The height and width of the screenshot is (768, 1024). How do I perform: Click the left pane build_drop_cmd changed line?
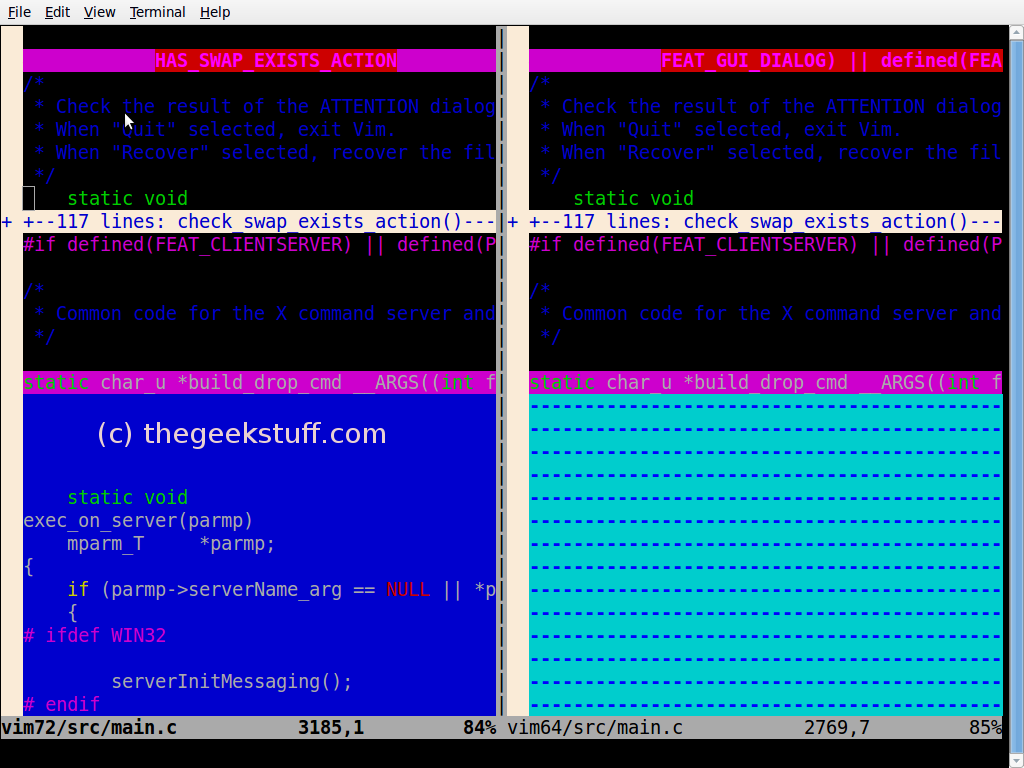(260, 382)
